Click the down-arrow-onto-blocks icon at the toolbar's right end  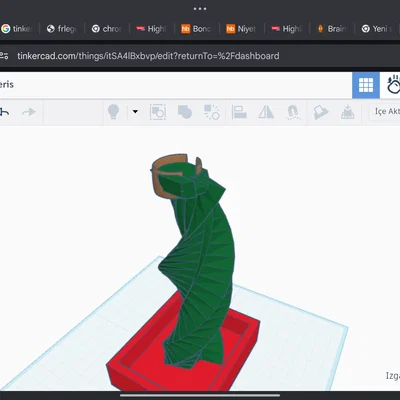click(347, 112)
